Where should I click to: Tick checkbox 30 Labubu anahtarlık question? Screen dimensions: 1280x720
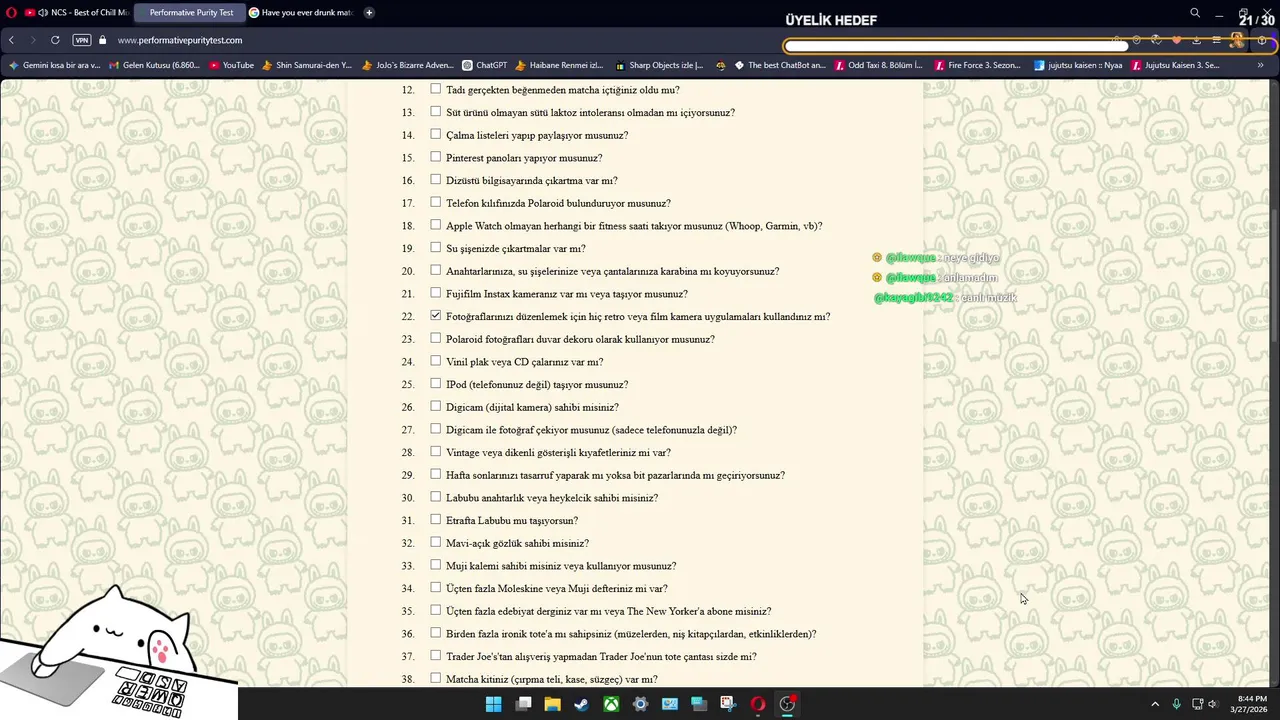pos(435,497)
